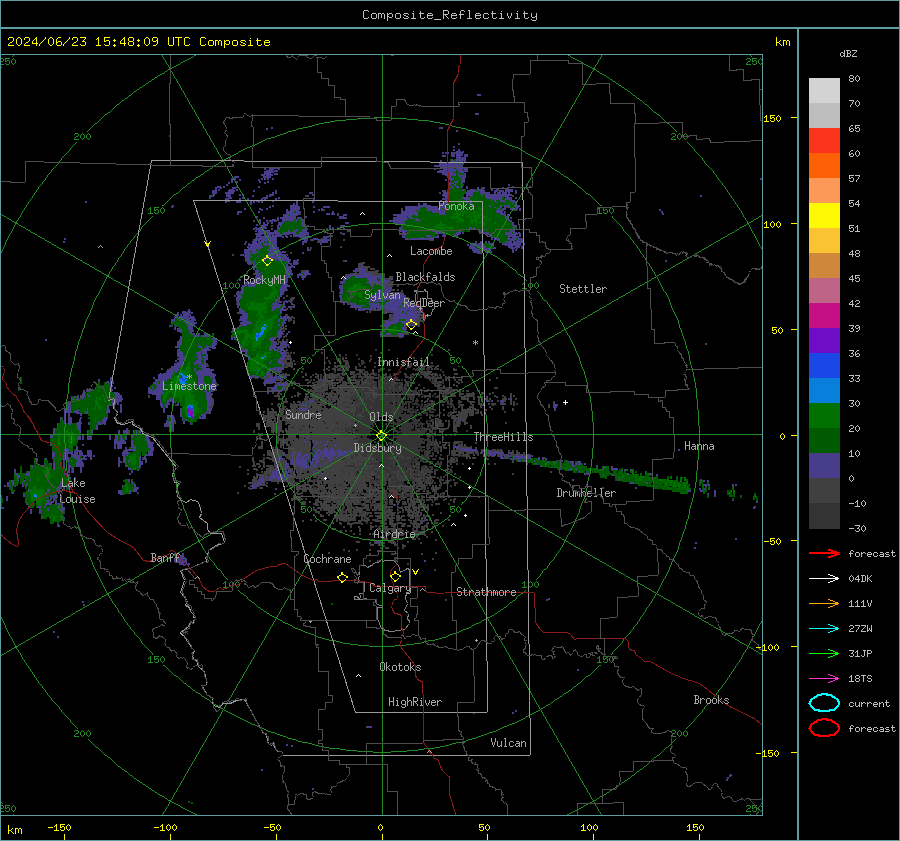Select the Strathmore label
Screen dimensions: 900x841
point(486,592)
